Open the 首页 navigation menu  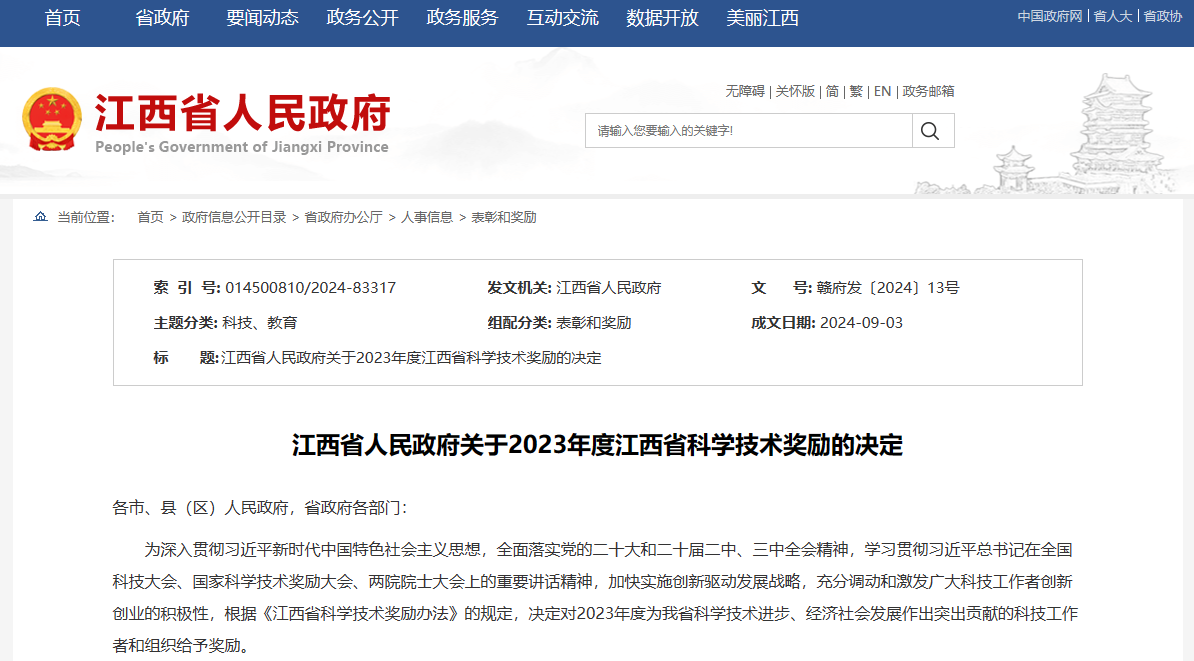(x=62, y=18)
